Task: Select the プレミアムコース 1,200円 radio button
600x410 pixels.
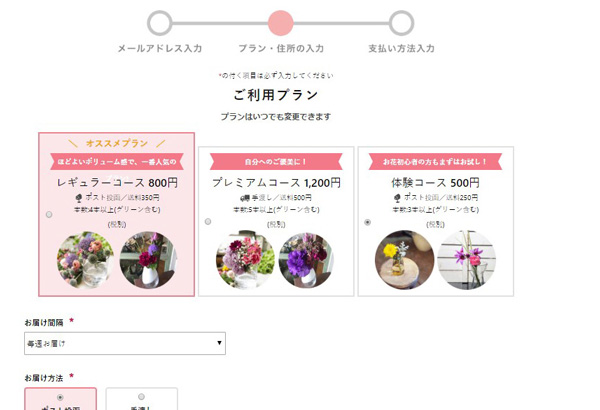Action: 208,221
